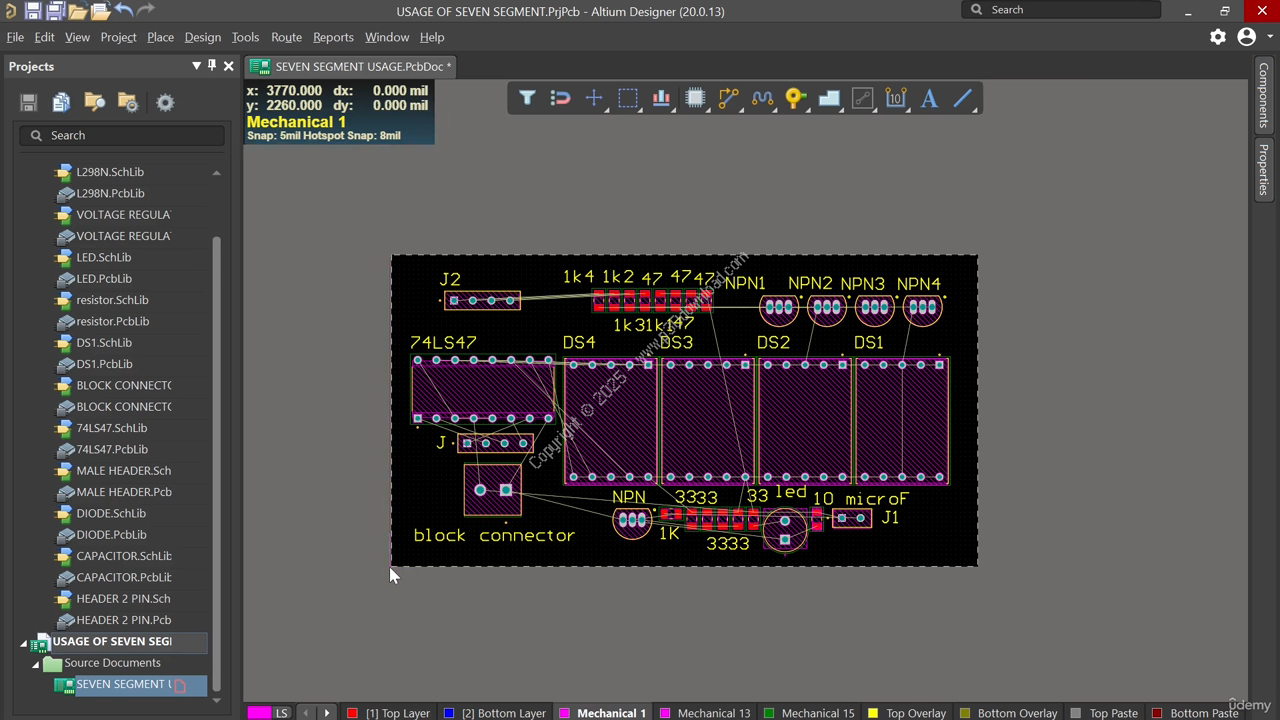
Task: Pick the place via tool
Action: tap(795, 98)
